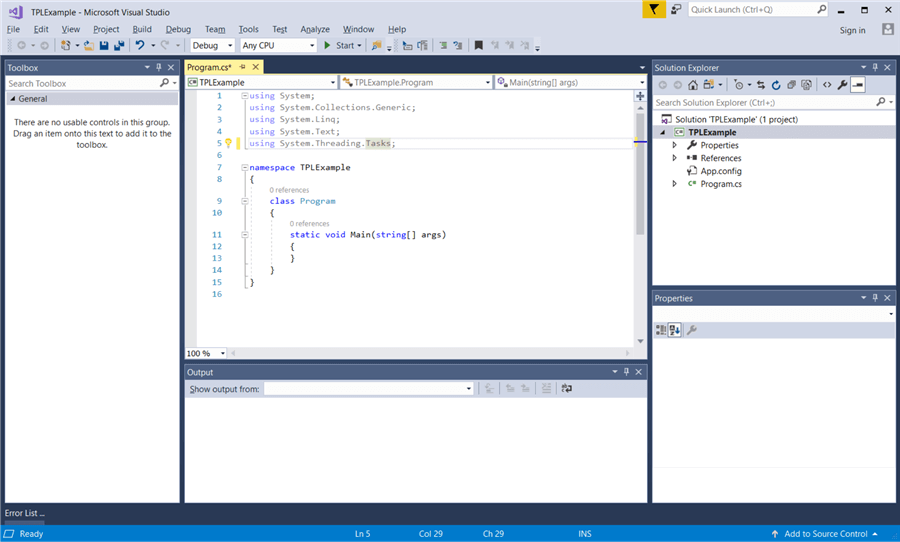
Task: Click the bookmark icon in the toolbar
Action: (x=479, y=45)
